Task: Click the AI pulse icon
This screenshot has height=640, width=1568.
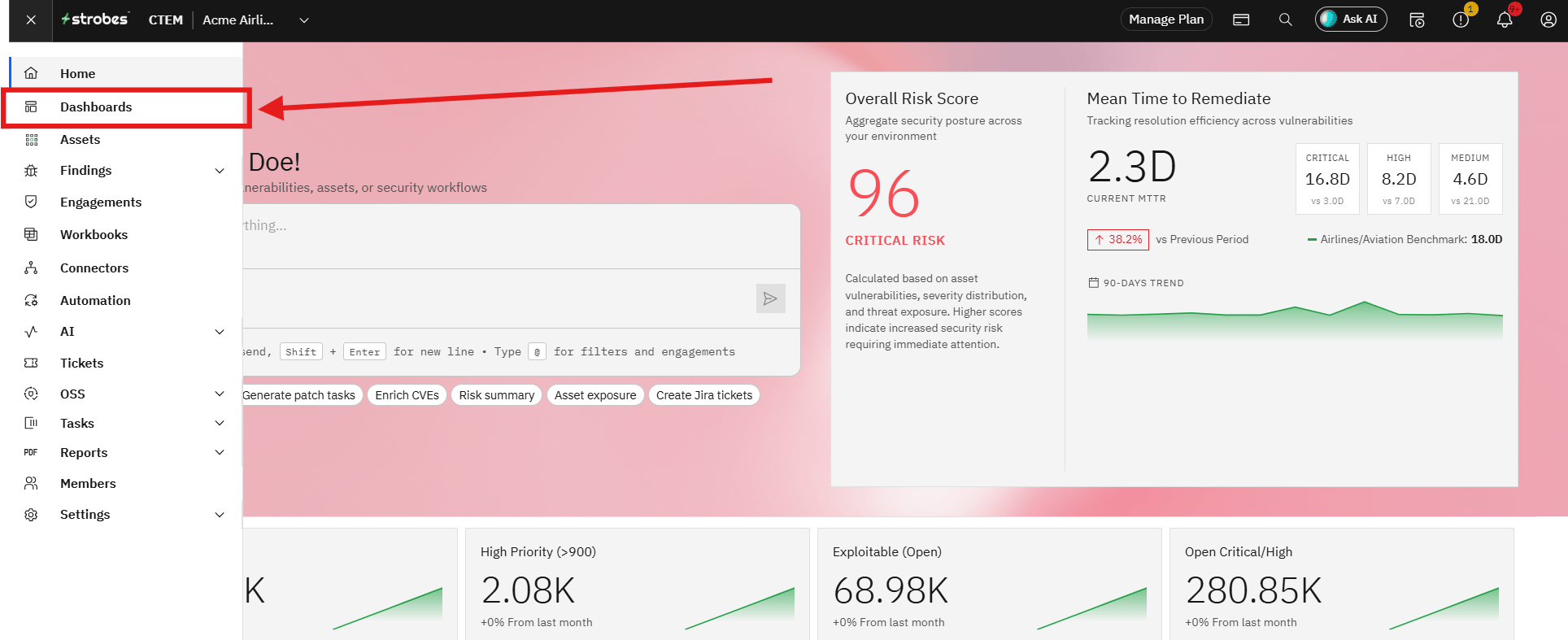Action: point(31,332)
